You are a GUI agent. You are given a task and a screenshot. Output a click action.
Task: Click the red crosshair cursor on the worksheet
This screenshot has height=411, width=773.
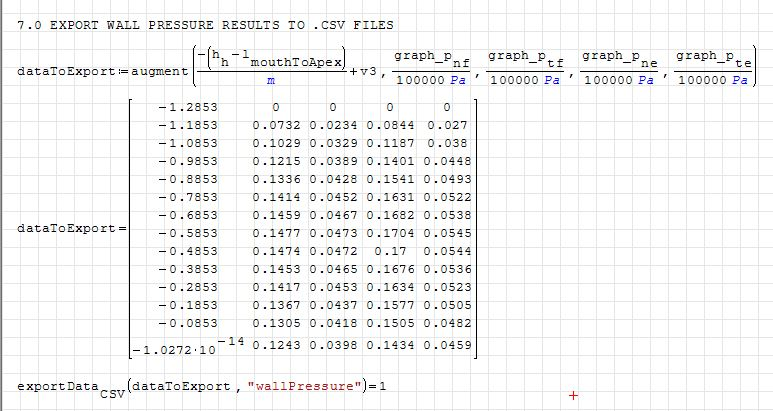573,395
